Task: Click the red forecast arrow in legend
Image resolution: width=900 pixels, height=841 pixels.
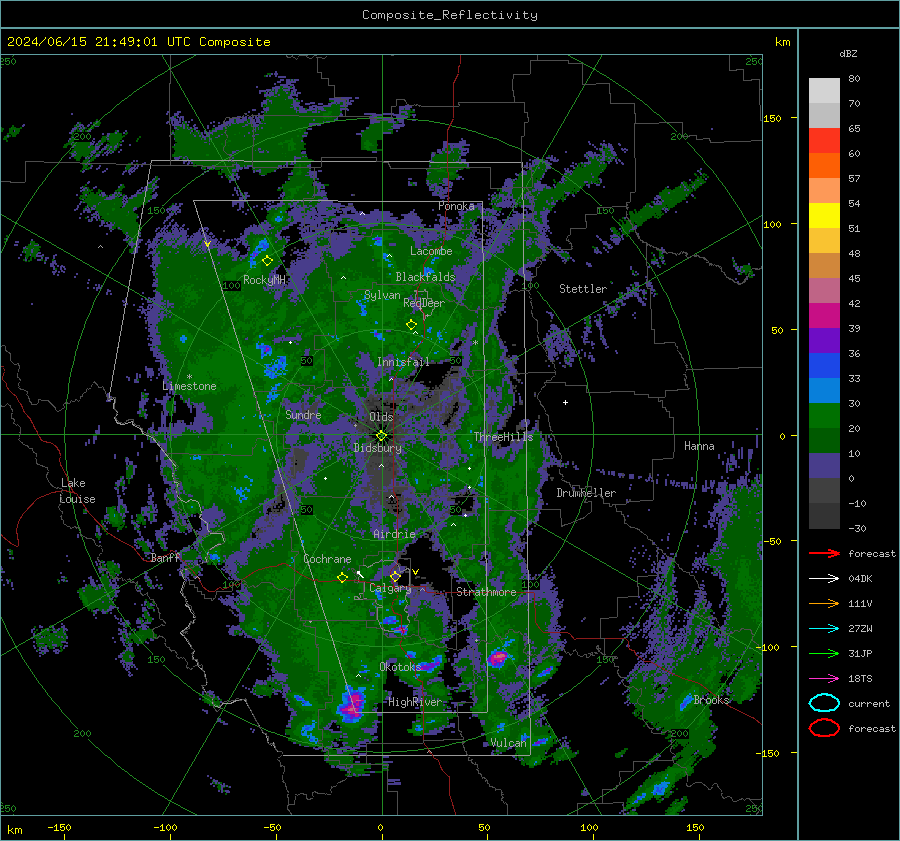Action: pos(824,553)
